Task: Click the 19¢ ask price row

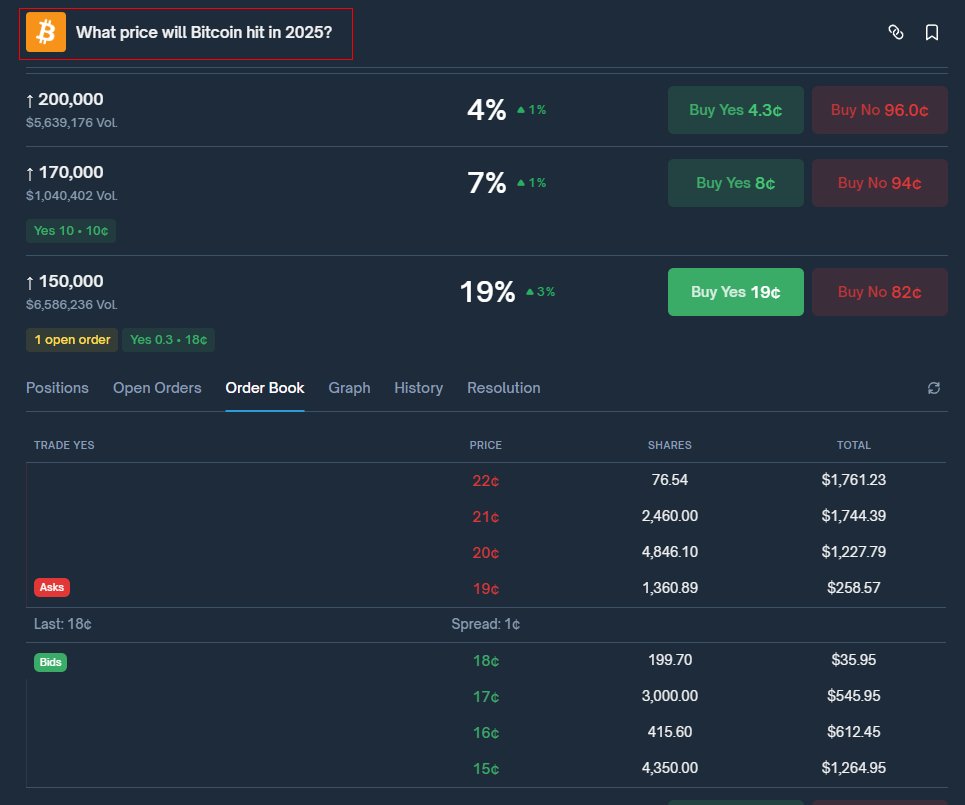Action: click(x=486, y=588)
